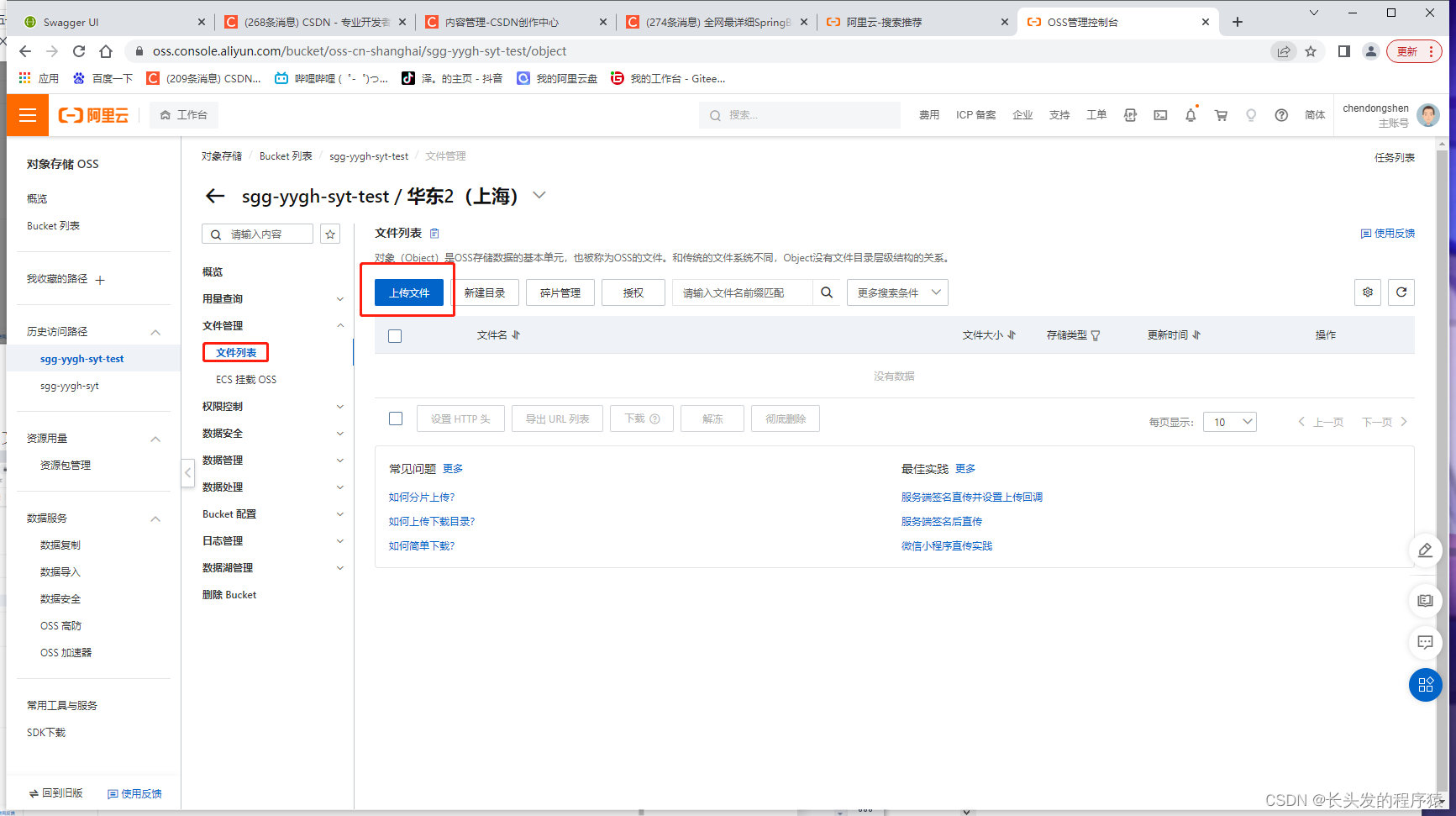Open 删除 Bucket menu item

[229, 595]
